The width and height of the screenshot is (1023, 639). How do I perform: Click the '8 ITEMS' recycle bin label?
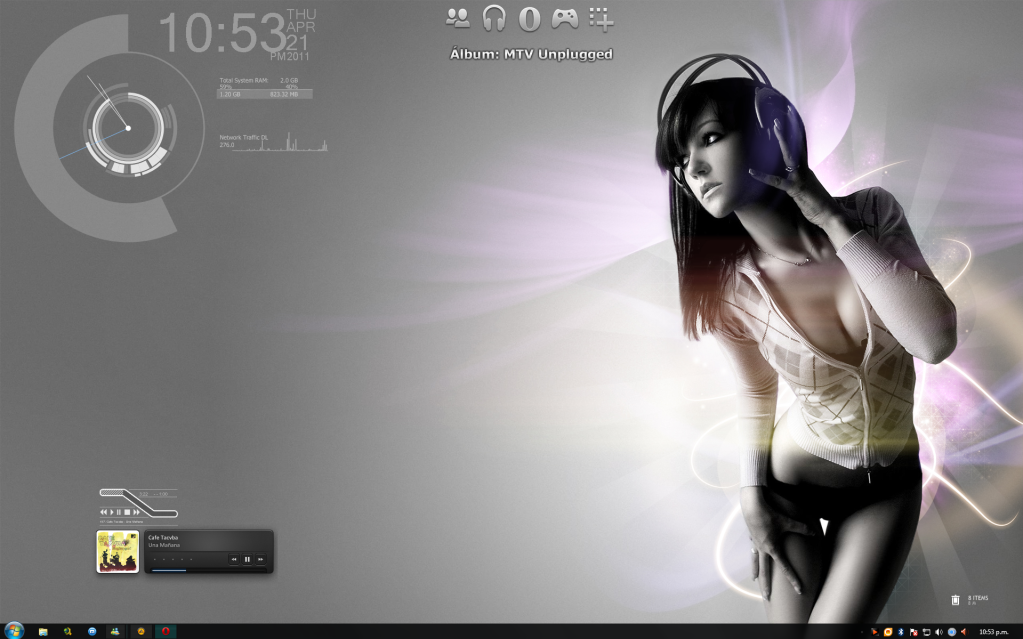tap(978, 598)
